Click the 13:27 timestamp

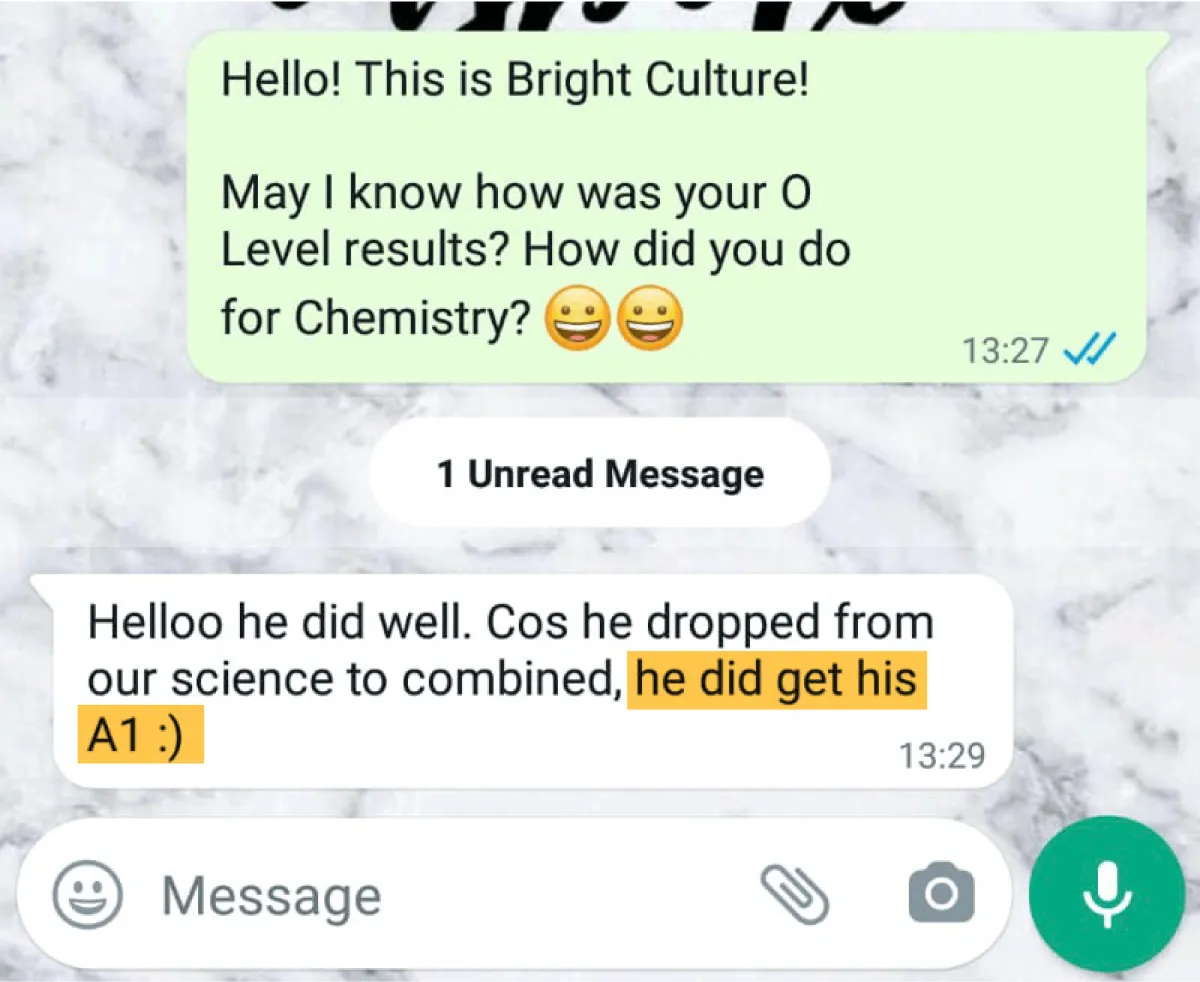click(x=1005, y=351)
